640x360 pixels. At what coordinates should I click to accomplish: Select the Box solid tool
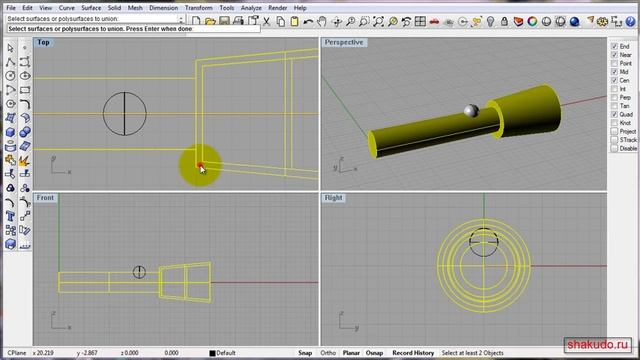pyautogui.click(x=11, y=132)
